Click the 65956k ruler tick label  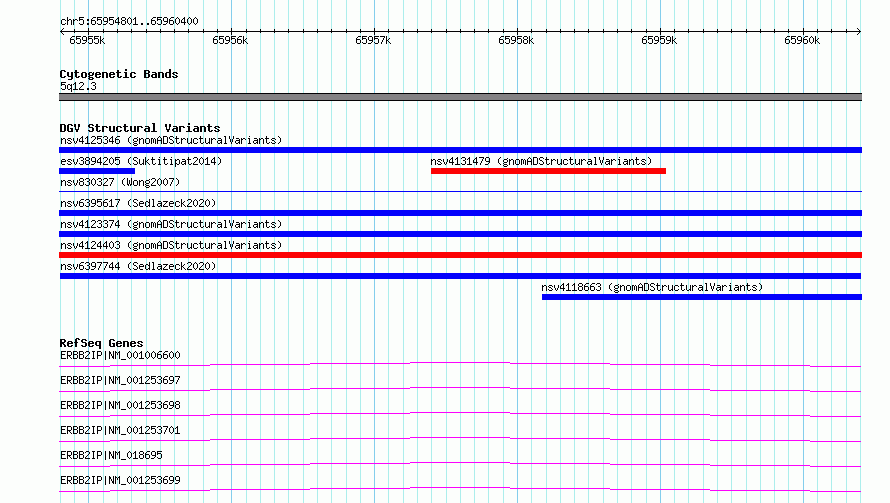pos(230,40)
